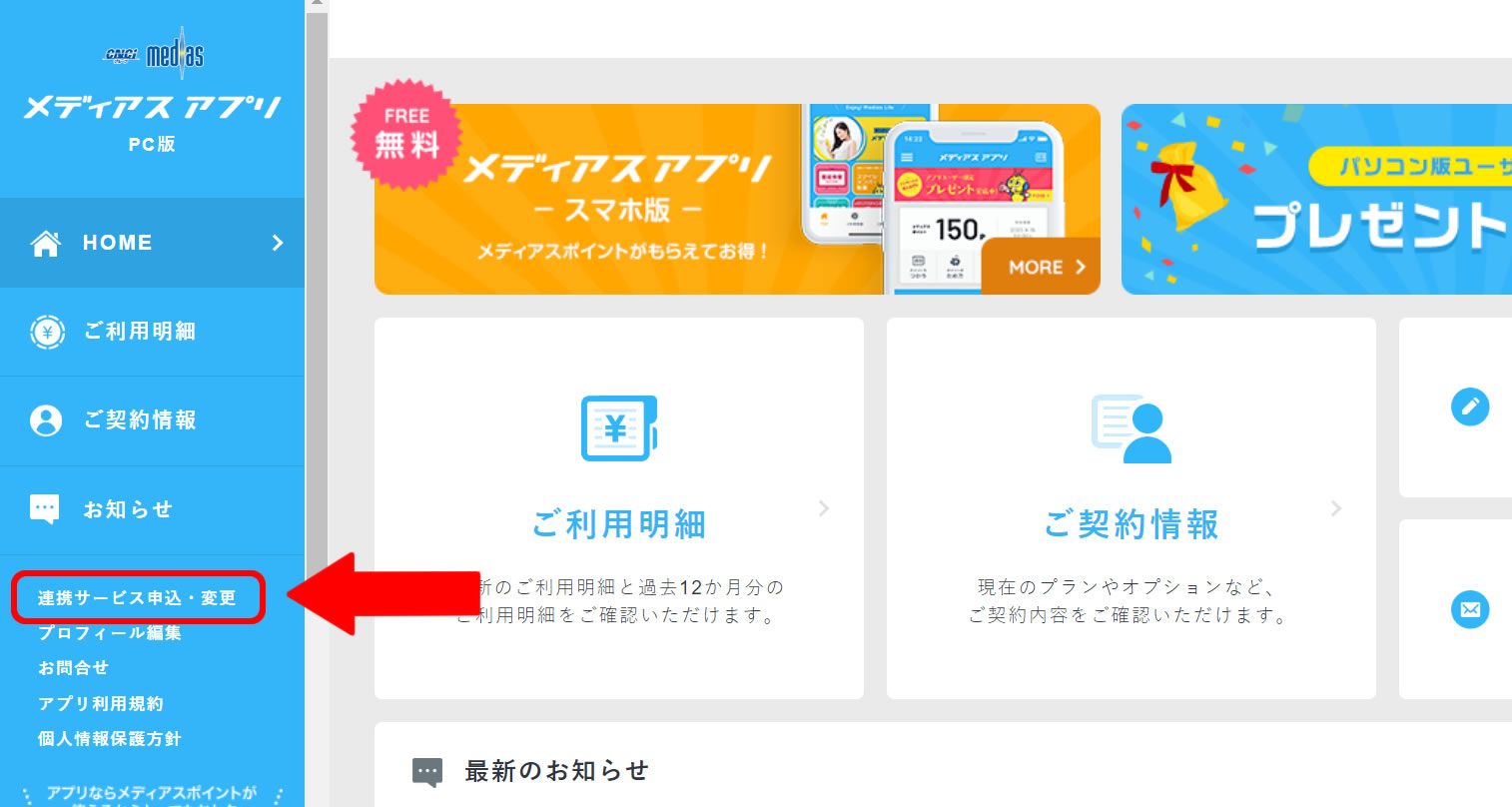
Task: Open プロフィール編集 link
Action: 110,633
